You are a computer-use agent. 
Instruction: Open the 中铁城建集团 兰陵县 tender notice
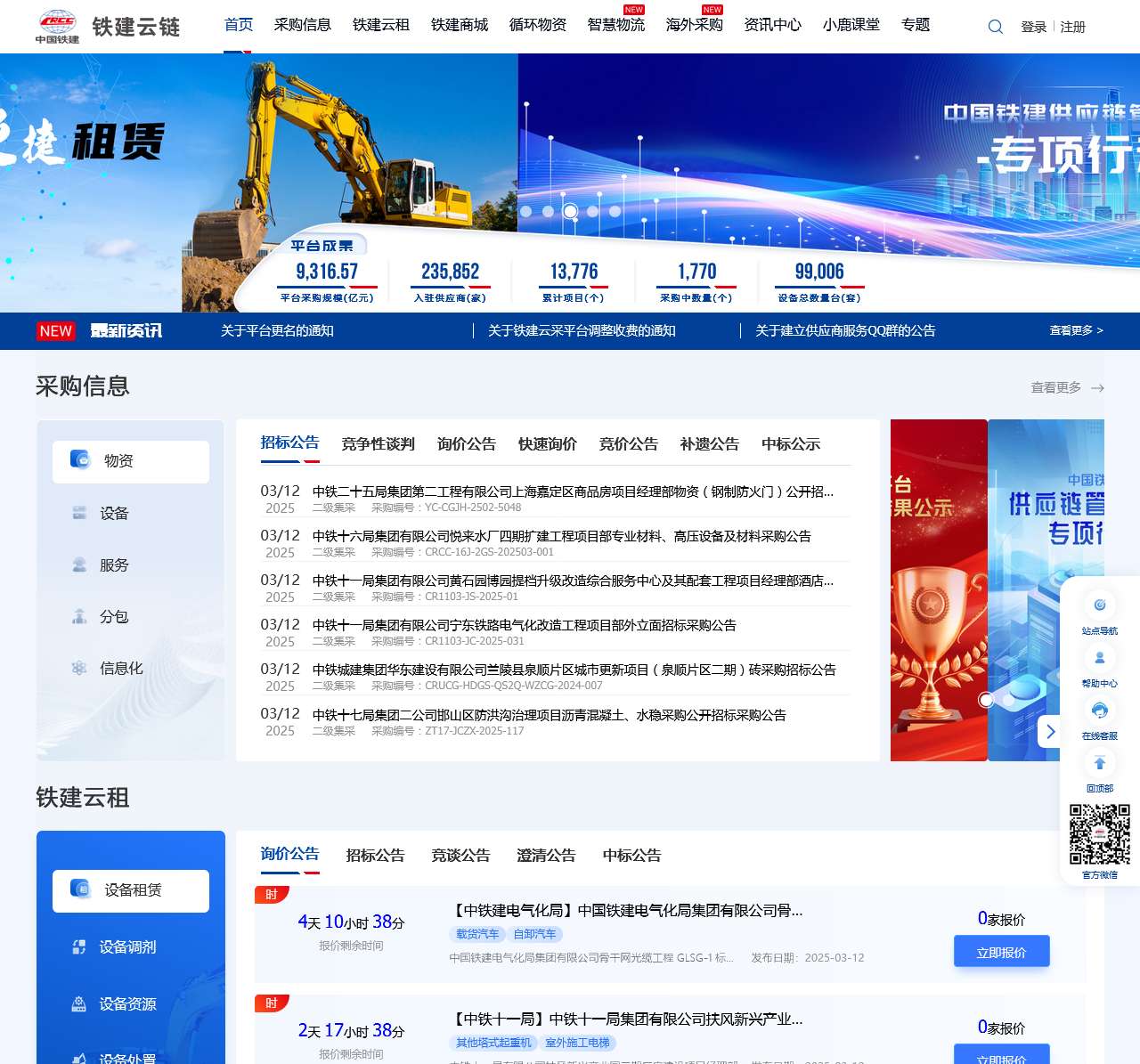574,670
